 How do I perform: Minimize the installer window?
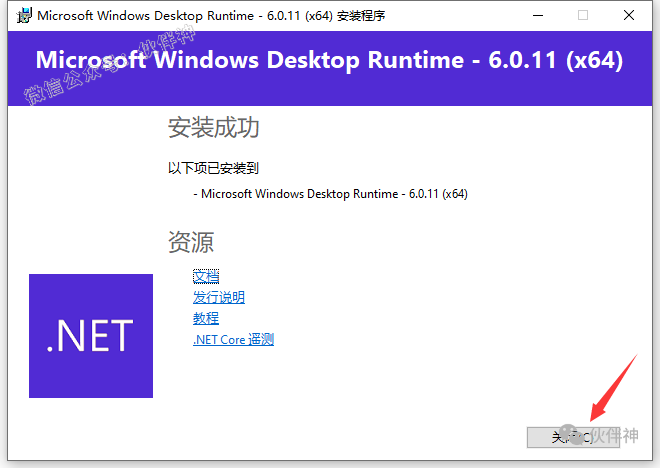click(x=538, y=16)
